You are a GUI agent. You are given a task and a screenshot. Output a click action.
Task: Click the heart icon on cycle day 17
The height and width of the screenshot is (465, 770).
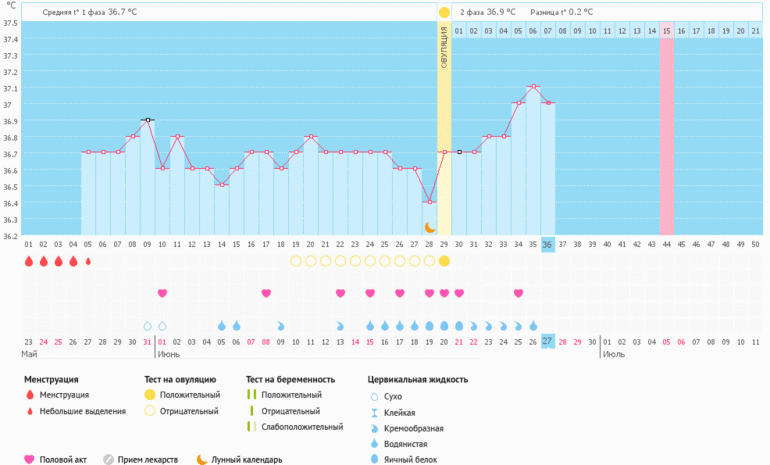click(266, 293)
